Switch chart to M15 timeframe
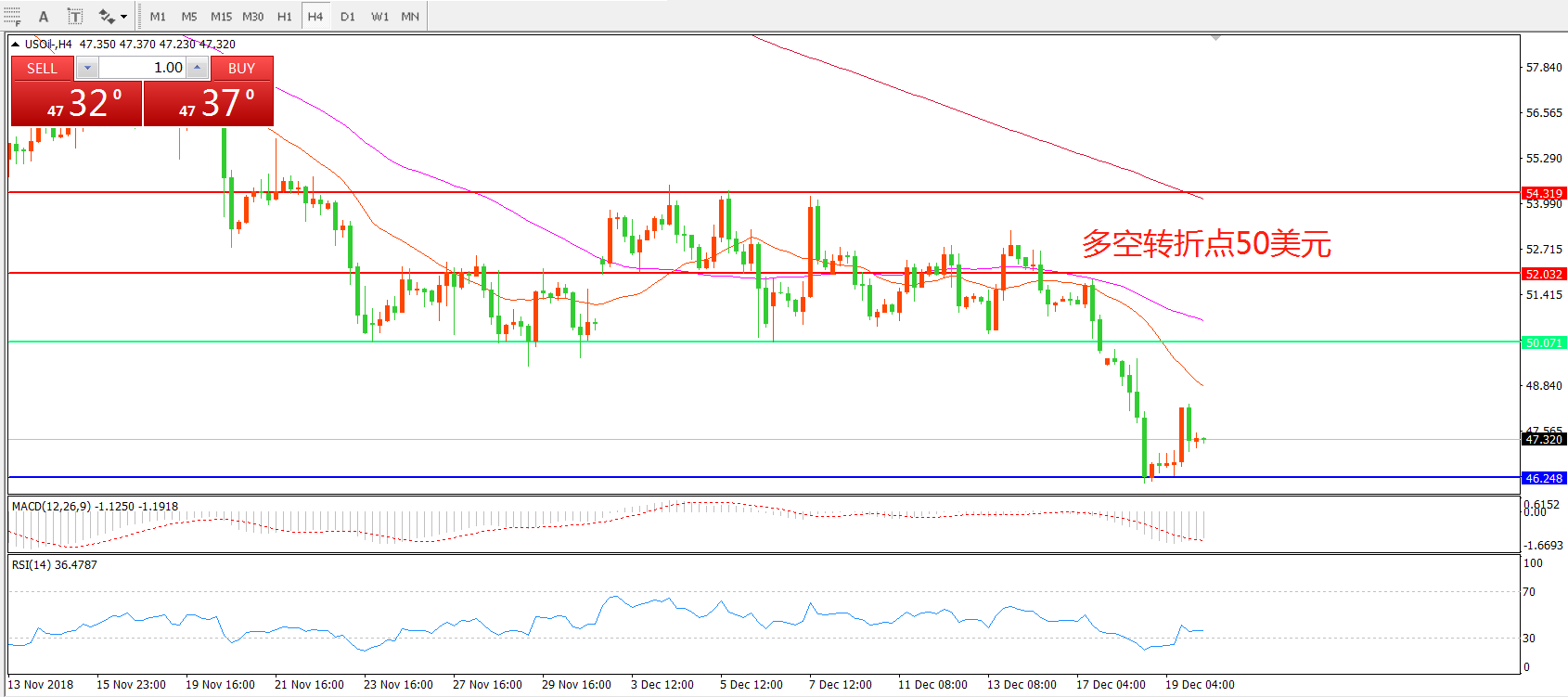This screenshot has height=697, width=1568. click(x=221, y=17)
